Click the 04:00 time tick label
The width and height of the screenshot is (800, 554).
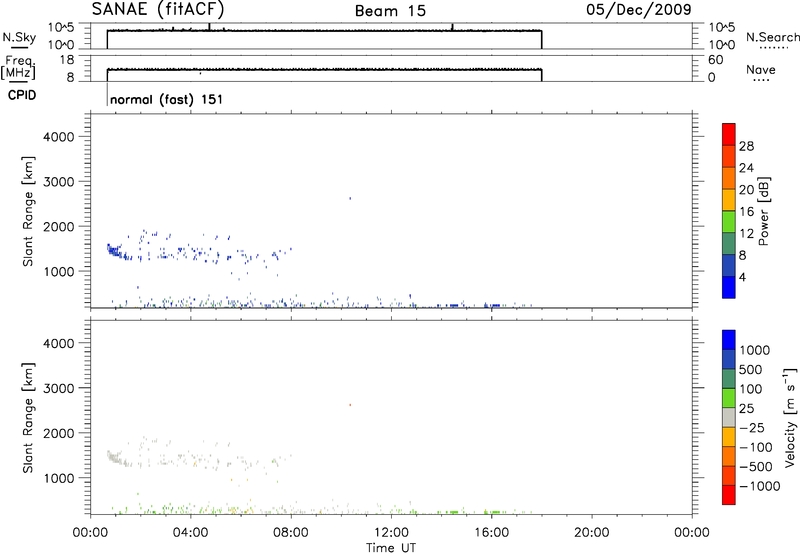(x=190, y=533)
